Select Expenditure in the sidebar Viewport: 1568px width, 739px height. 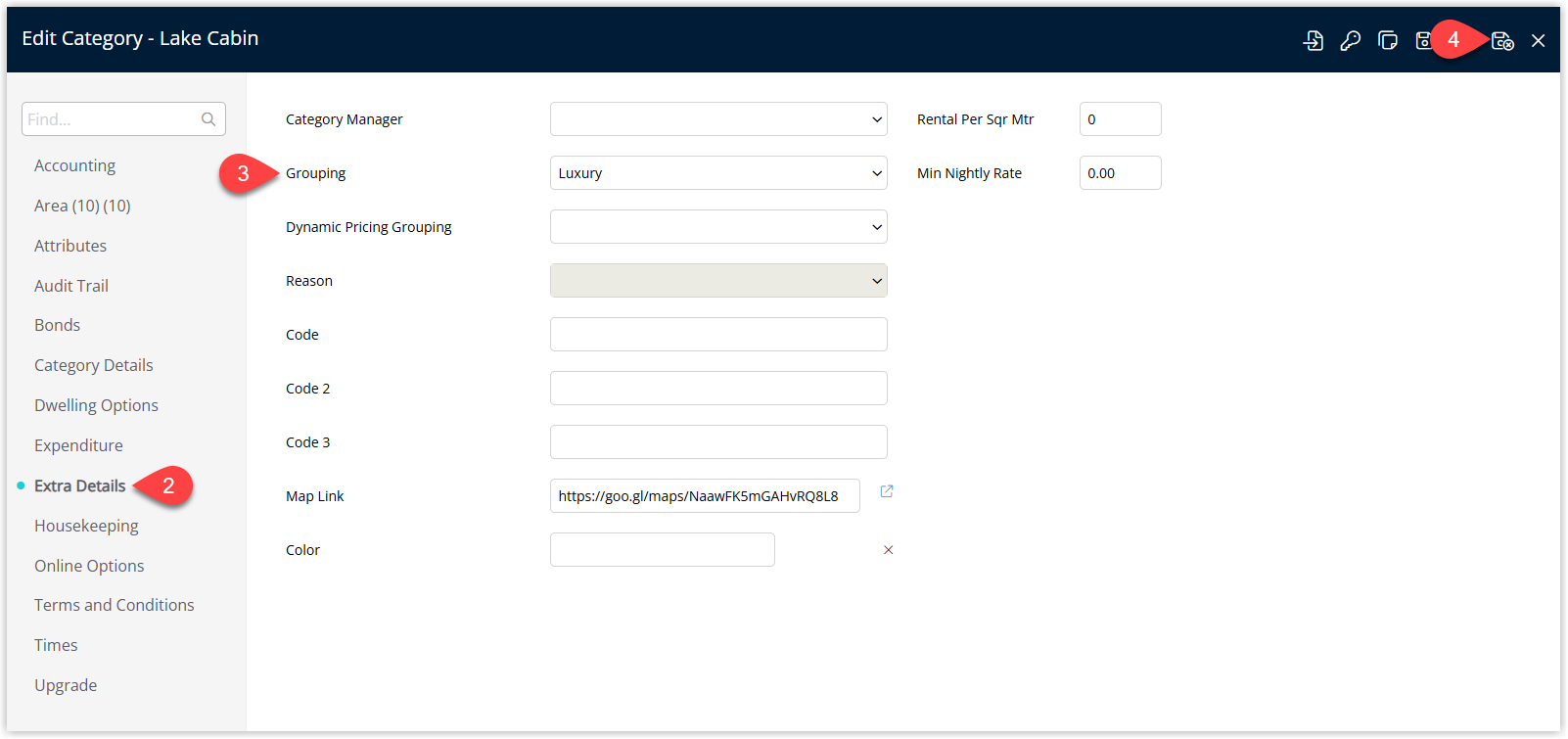point(78,445)
